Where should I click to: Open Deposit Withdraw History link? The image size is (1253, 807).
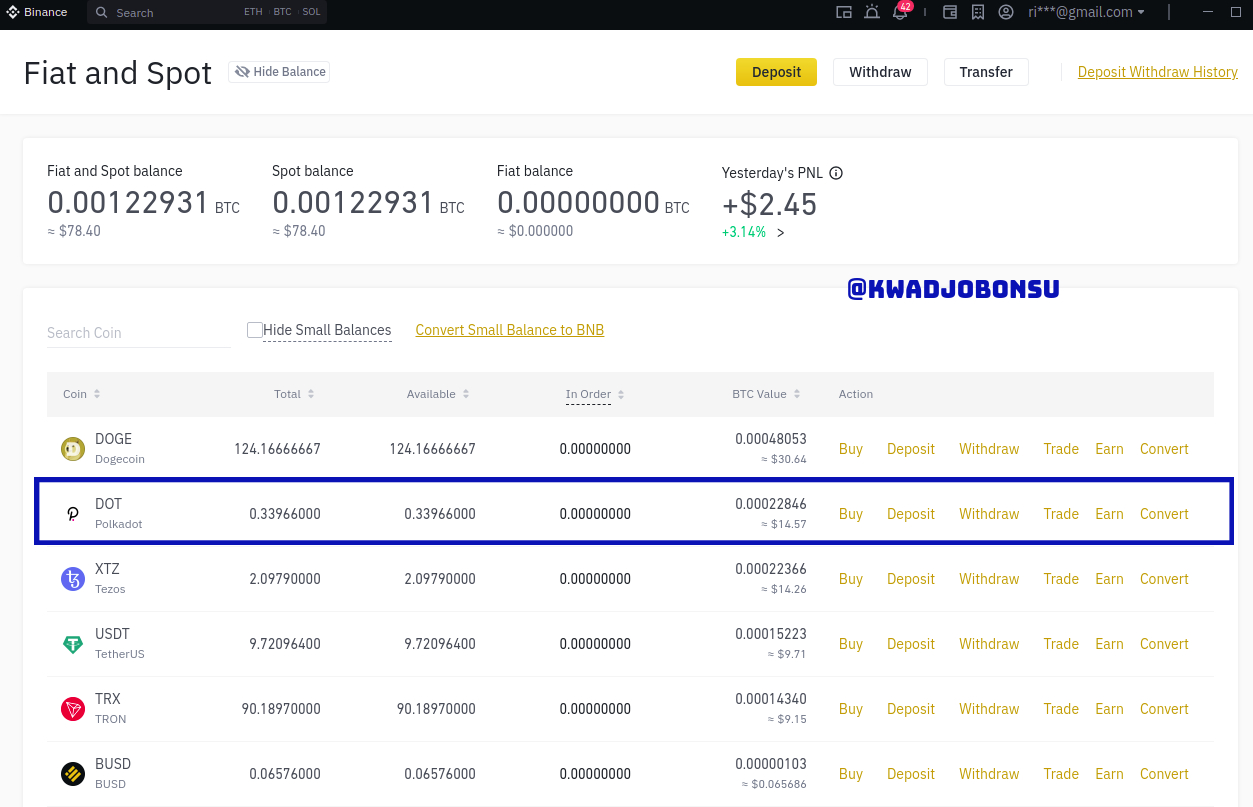1158,72
